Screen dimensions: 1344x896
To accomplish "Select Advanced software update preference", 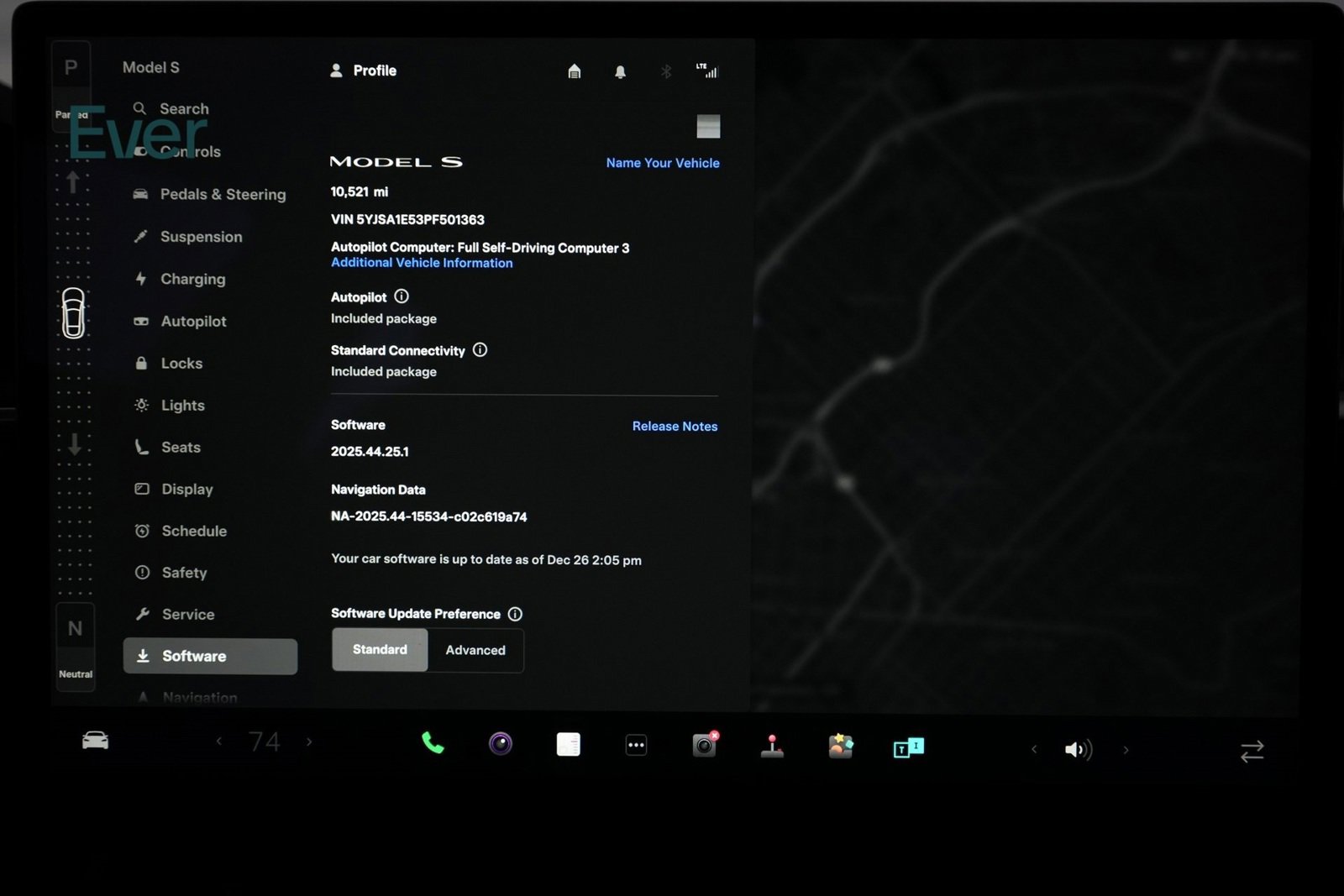I will 475,651.
